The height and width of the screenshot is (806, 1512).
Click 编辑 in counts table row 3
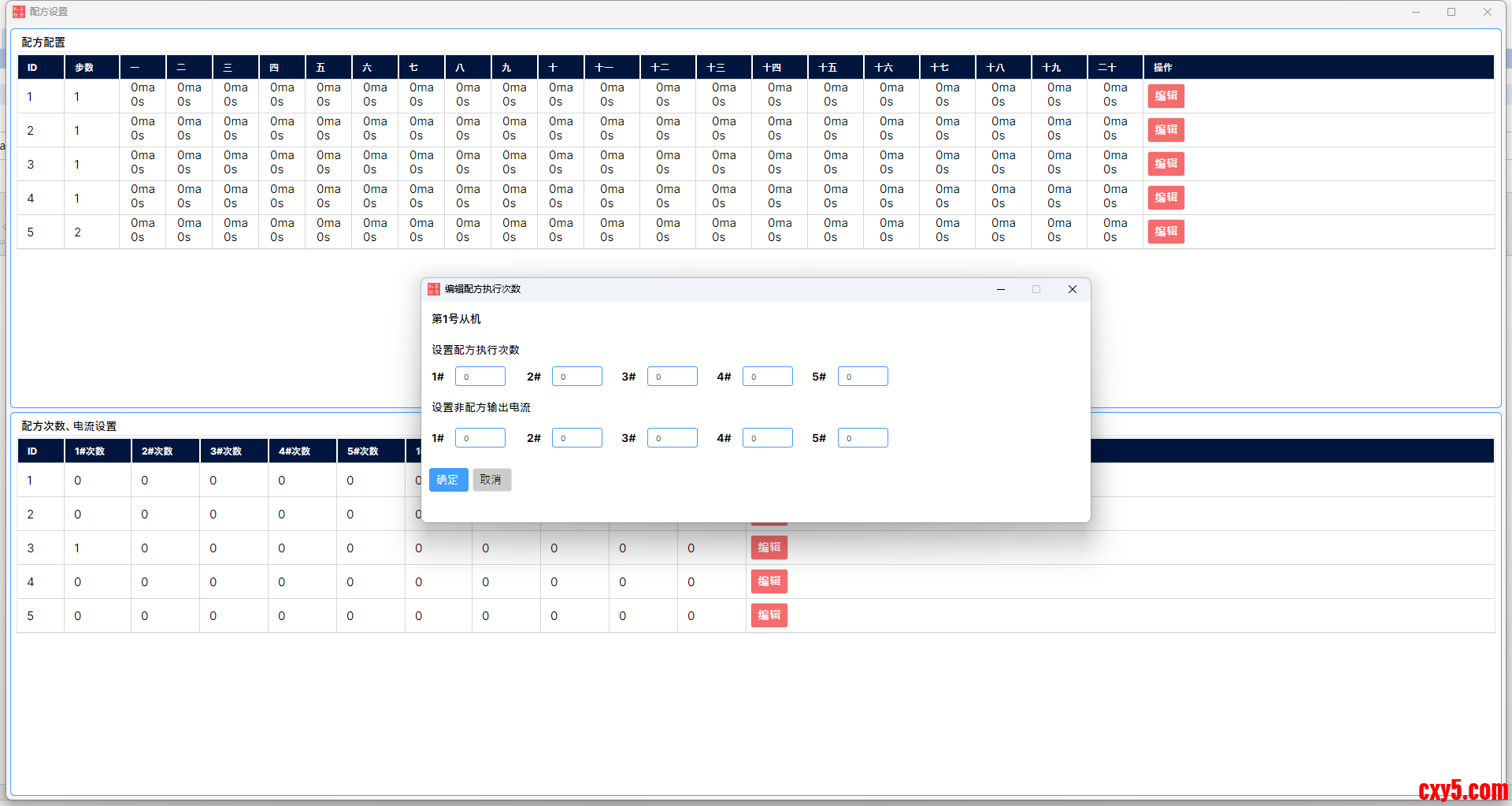point(769,548)
